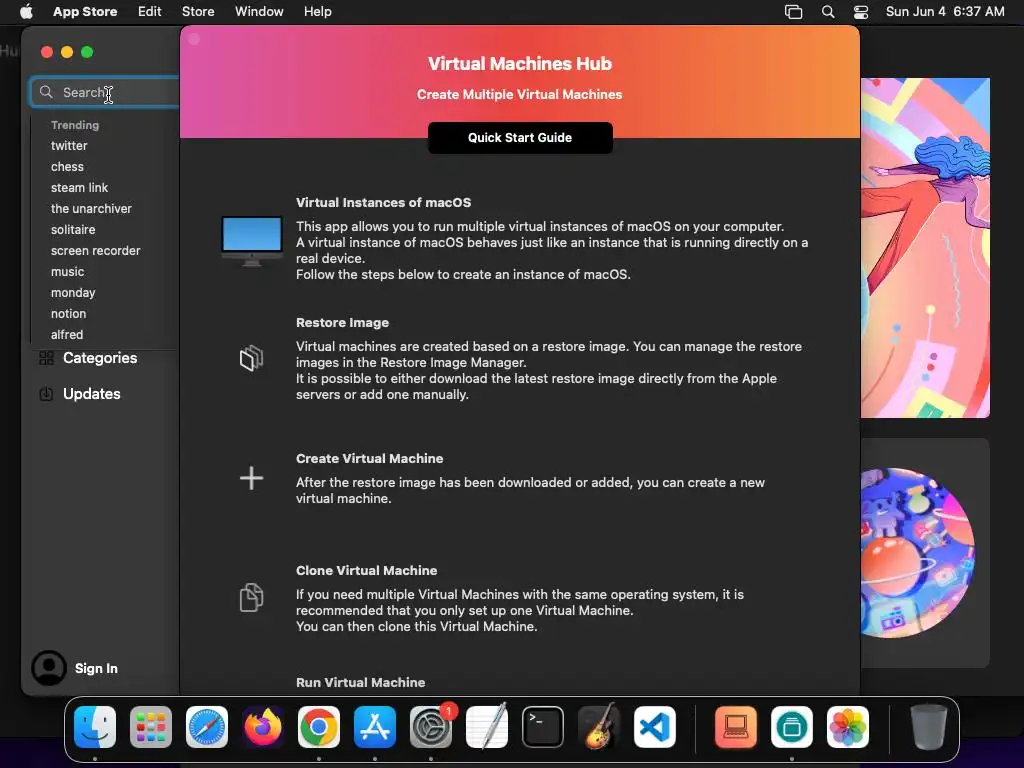Viewport: 1024px width, 768px height.
Task: Select trending search 'the unarchiver'
Action: coord(91,208)
